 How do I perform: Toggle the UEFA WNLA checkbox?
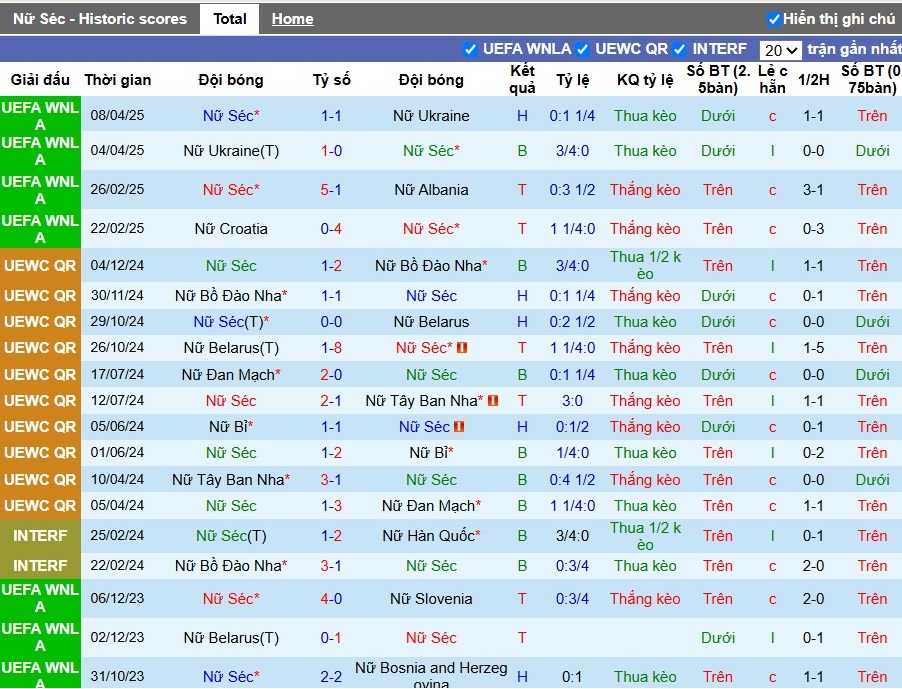pos(470,49)
